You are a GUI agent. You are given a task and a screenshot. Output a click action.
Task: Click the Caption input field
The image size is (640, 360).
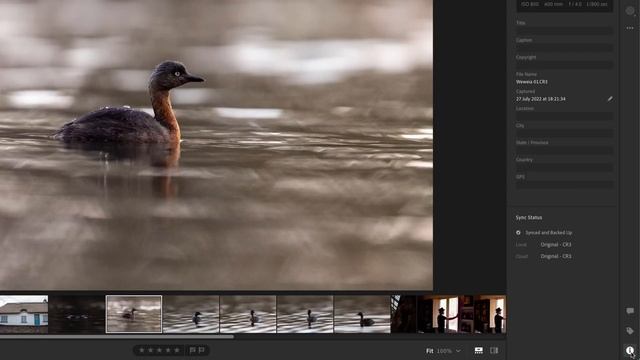point(564,48)
